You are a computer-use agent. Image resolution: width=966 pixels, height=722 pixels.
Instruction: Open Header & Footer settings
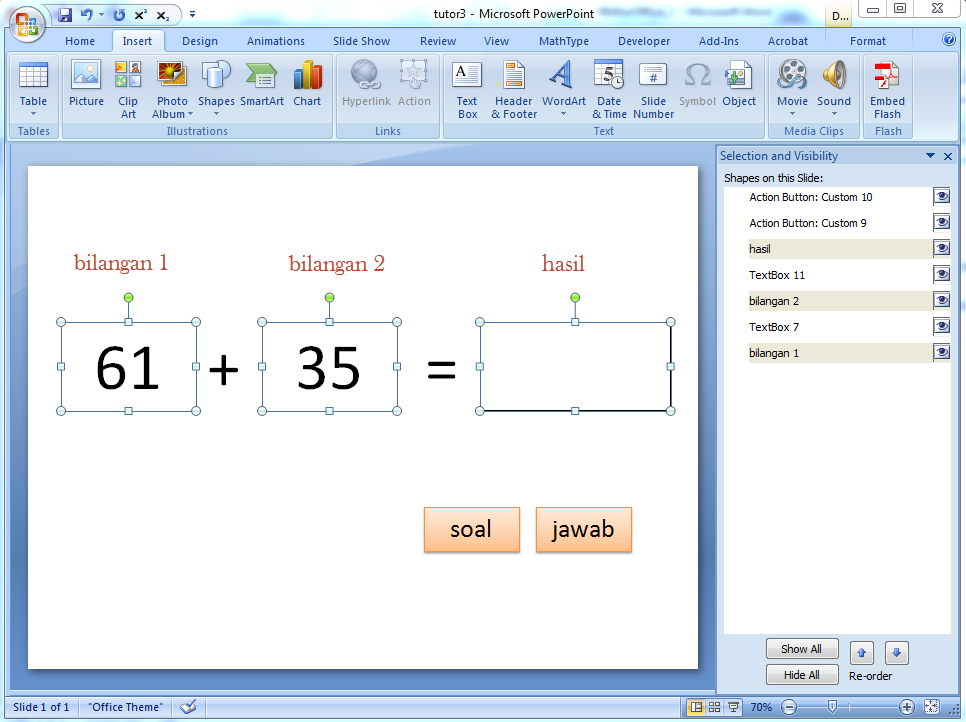click(x=514, y=88)
